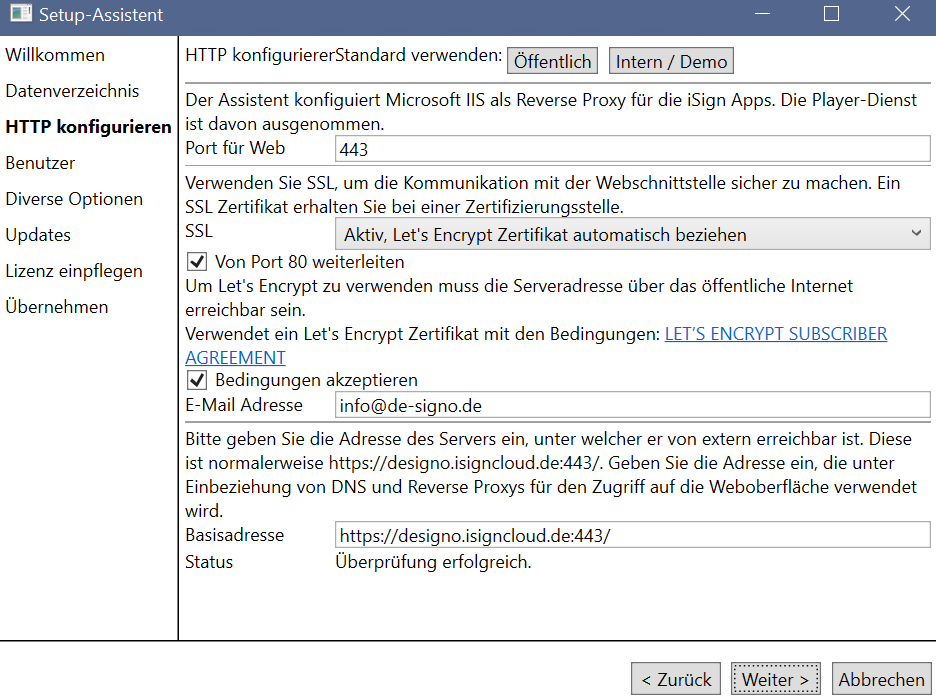Edit the Basisadresse field
The image size is (936, 697).
click(x=632, y=535)
